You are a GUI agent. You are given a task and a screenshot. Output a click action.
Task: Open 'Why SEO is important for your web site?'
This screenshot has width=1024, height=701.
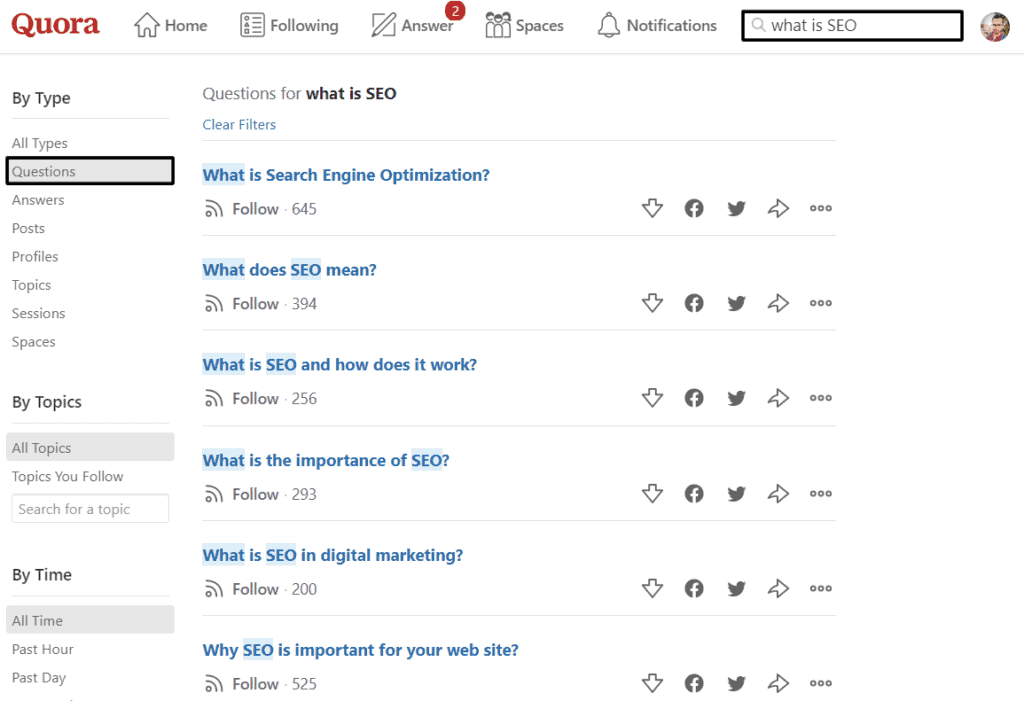point(360,650)
